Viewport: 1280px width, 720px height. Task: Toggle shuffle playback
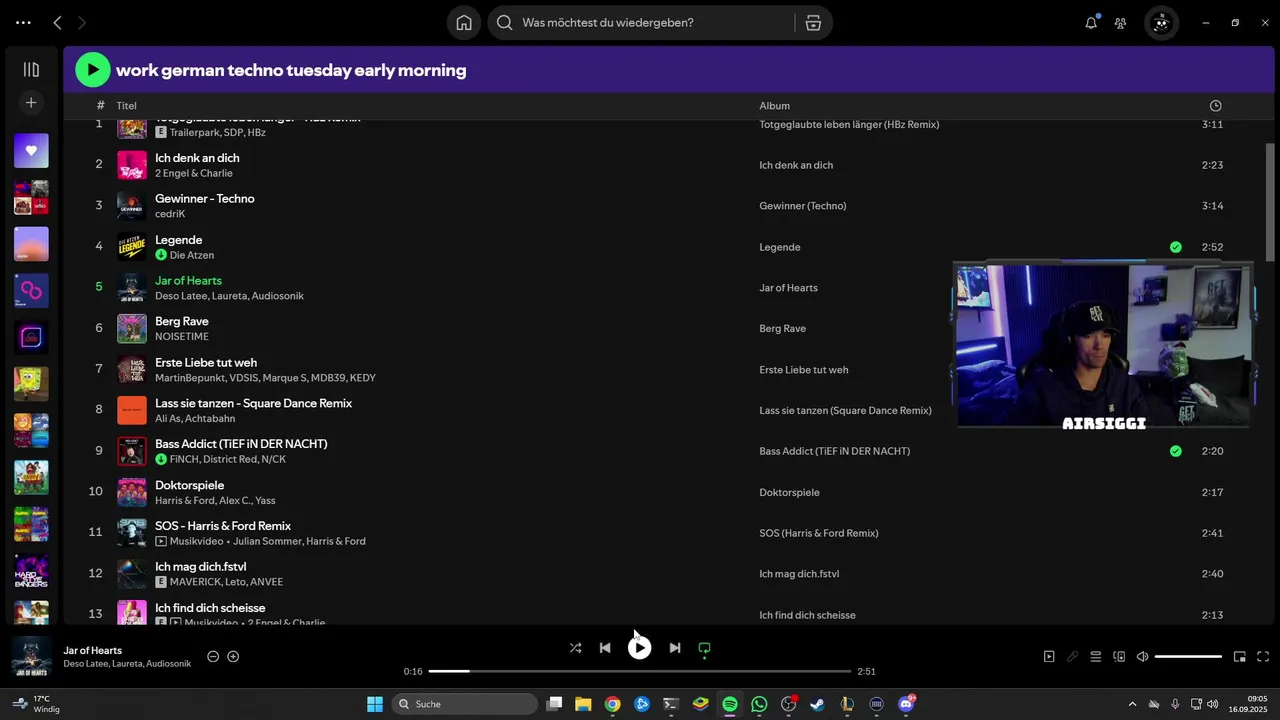tap(575, 648)
